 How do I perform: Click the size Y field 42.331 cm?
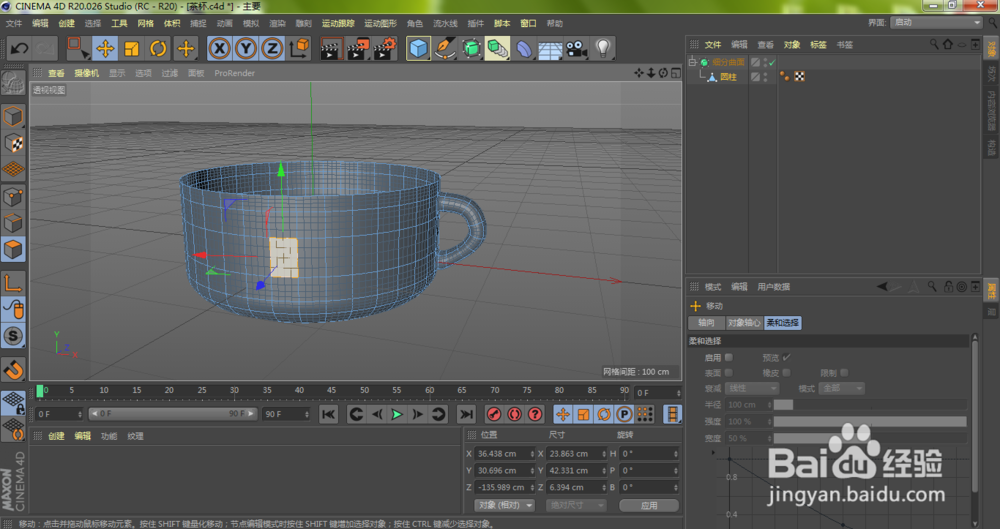tap(577, 470)
